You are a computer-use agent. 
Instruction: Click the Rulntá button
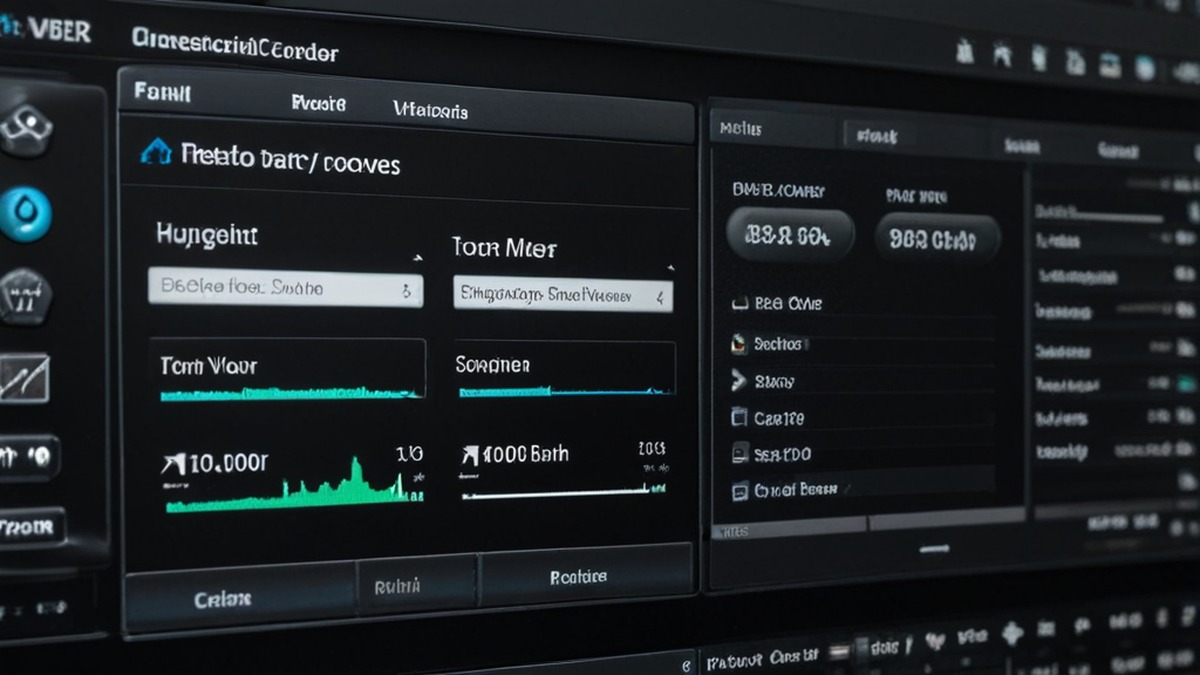point(418,586)
